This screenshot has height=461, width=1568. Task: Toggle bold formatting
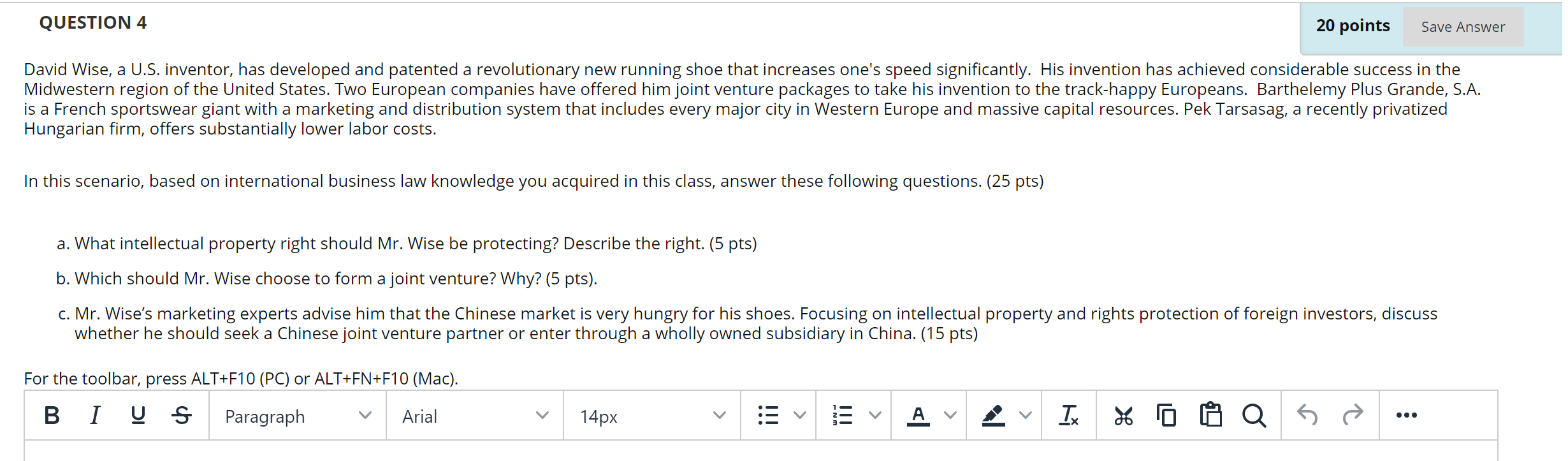(52, 415)
